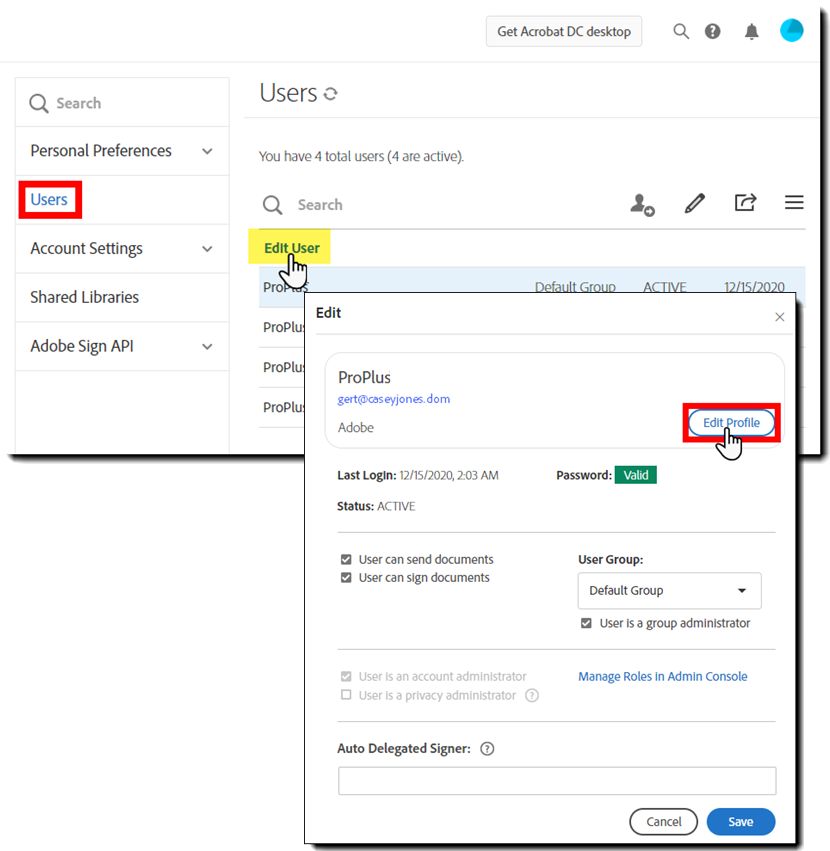The height and width of the screenshot is (851, 830).
Task: Click the search magnifier icon in top bar
Action: [x=681, y=31]
